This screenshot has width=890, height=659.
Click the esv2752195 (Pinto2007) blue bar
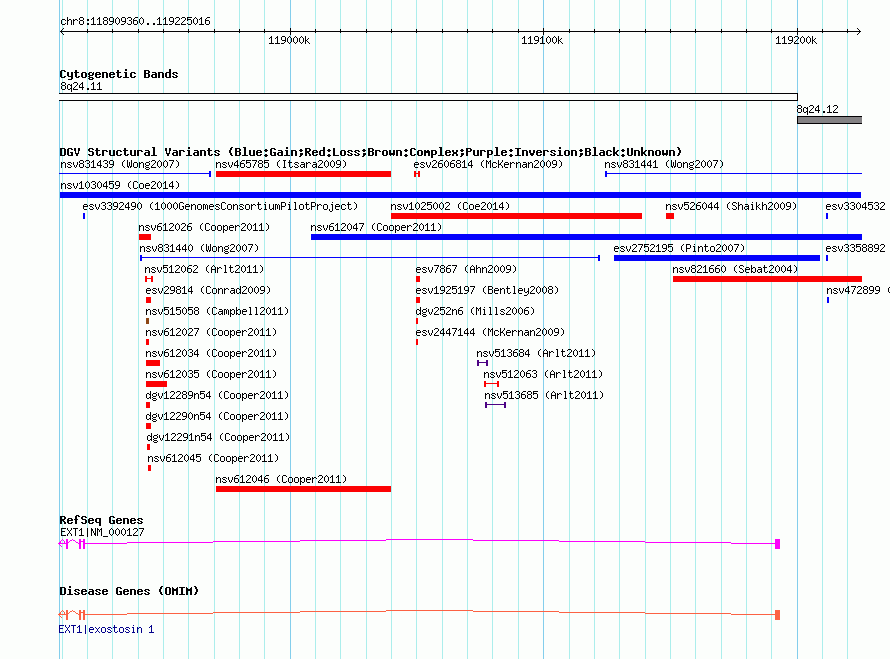click(x=717, y=258)
